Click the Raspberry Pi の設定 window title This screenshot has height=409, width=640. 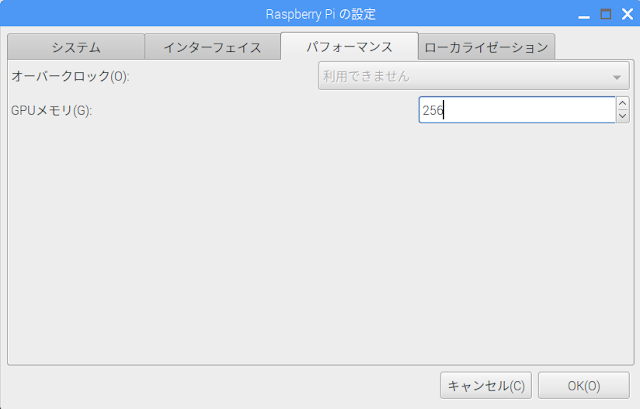pos(320,14)
